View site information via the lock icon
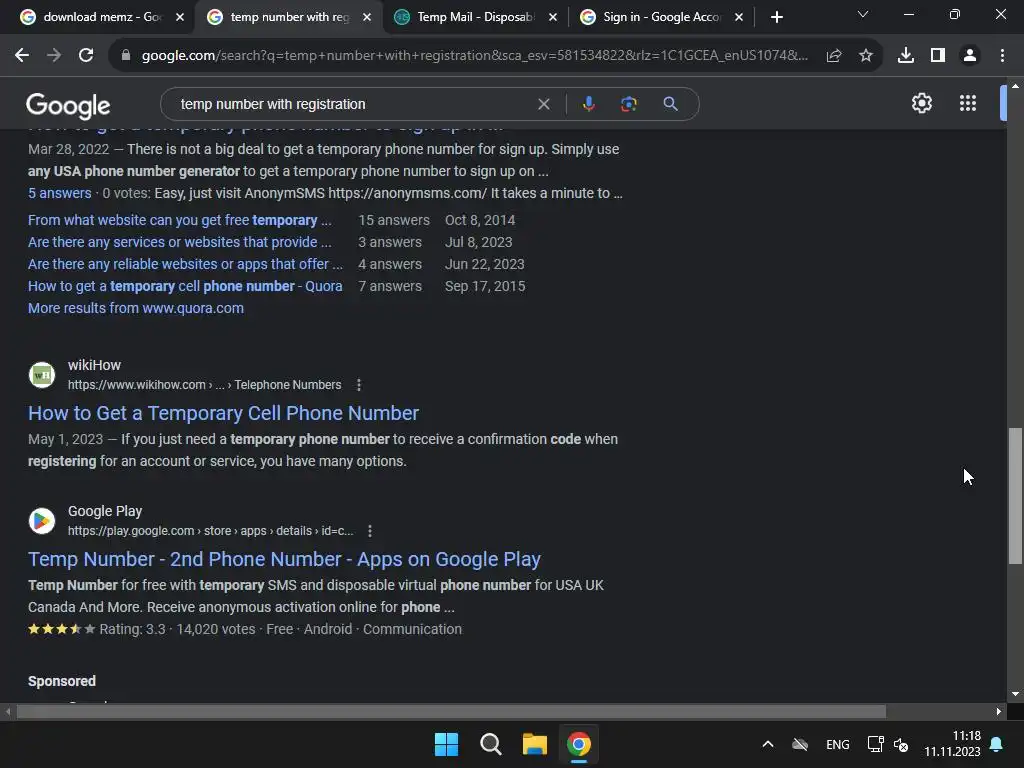Image resolution: width=1024 pixels, height=768 pixels. (126, 56)
